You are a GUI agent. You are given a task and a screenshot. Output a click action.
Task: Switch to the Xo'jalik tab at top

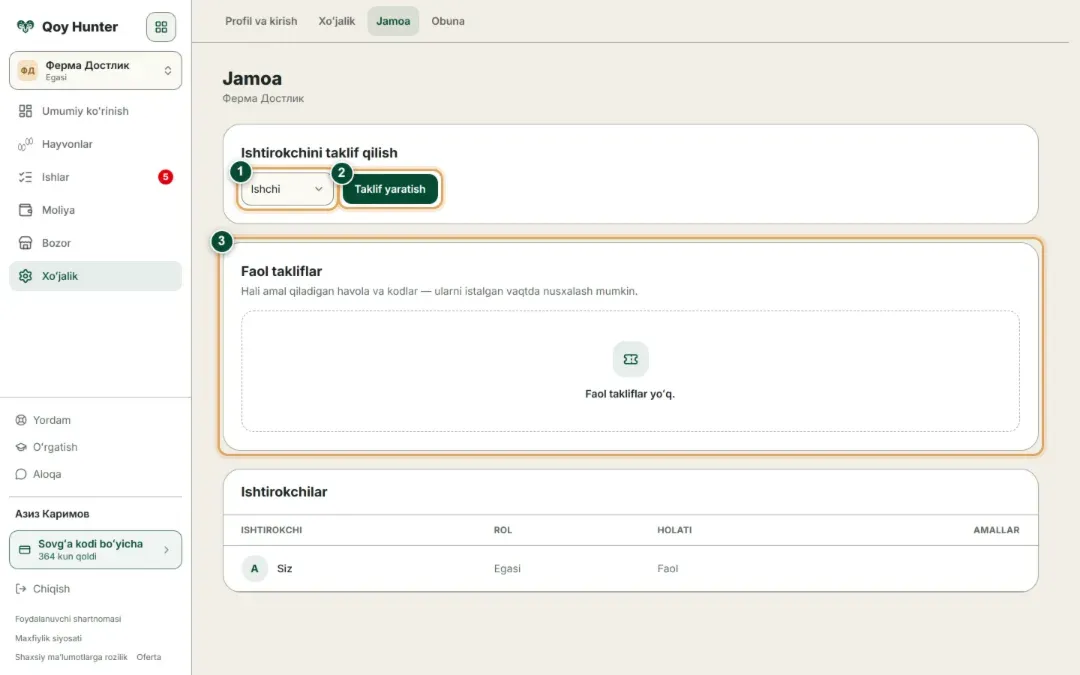pos(337,21)
